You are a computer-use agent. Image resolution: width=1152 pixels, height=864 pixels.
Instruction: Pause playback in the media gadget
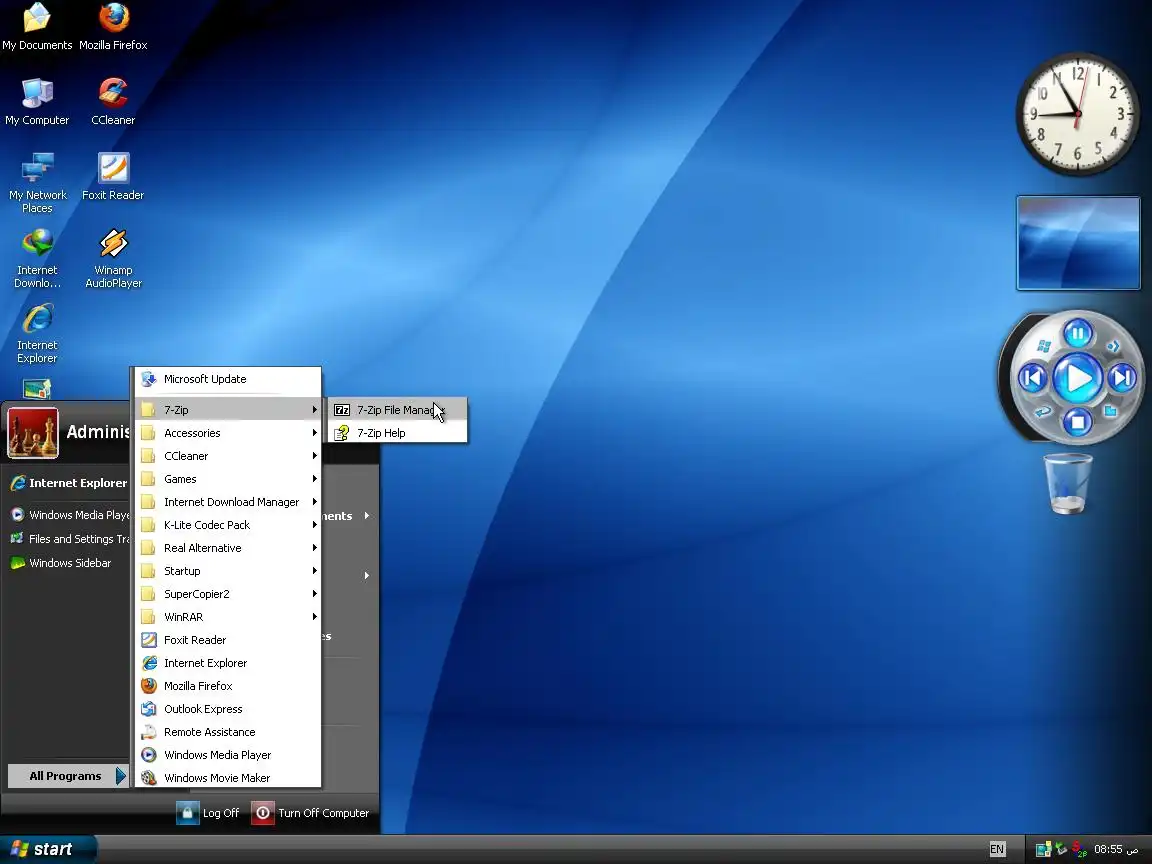tap(1078, 334)
